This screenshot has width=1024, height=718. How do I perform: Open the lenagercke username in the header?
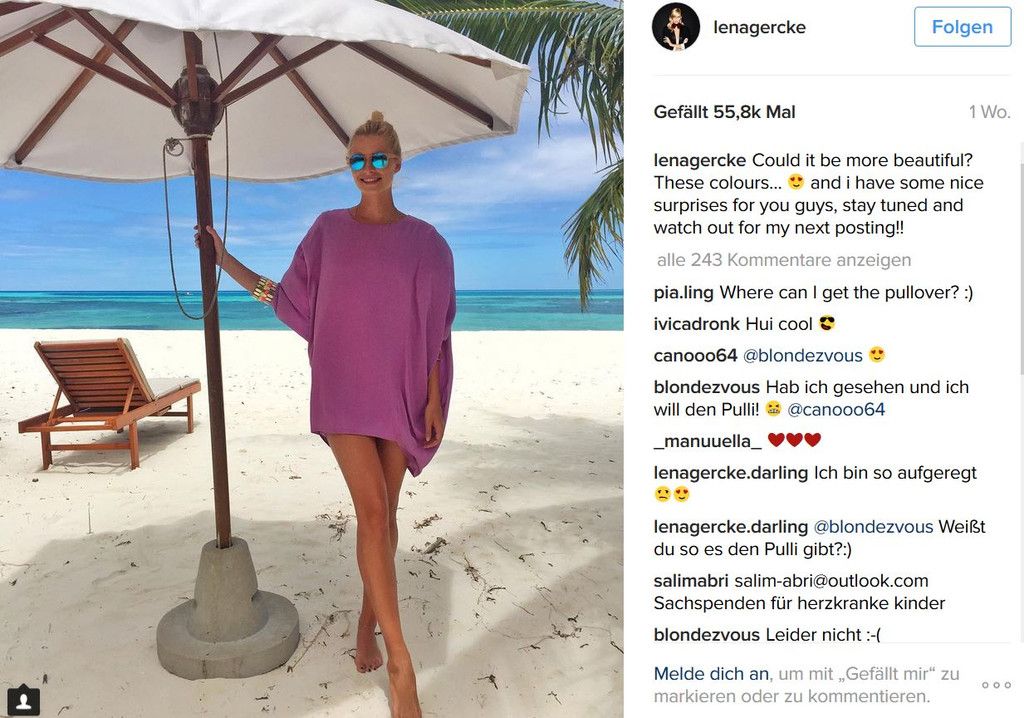[x=759, y=27]
